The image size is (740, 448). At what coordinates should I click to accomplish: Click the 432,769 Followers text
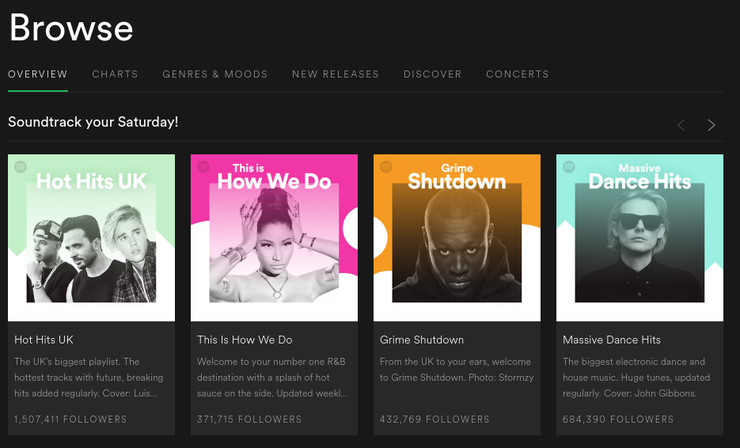(435, 419)
